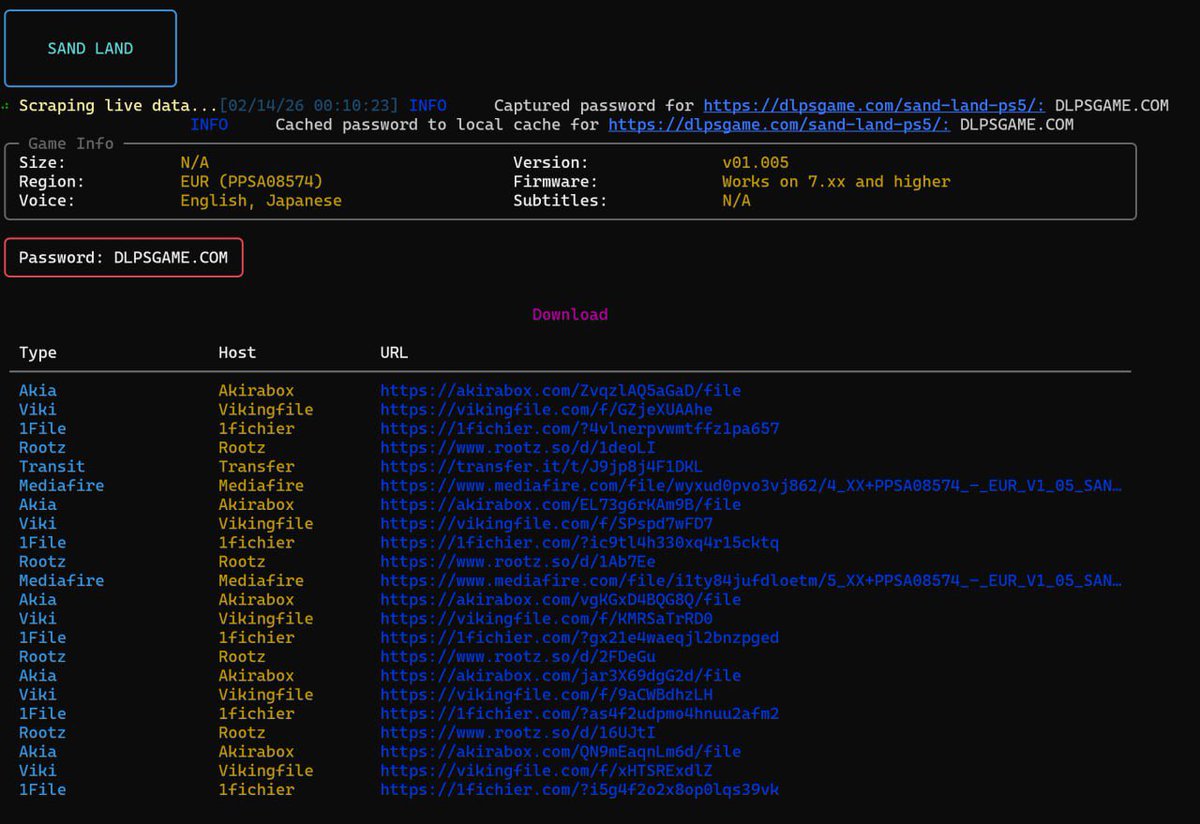Click the magenta 'Download' heading
The height and width of the screenshot is (824, 1200).
coord(570,314)
